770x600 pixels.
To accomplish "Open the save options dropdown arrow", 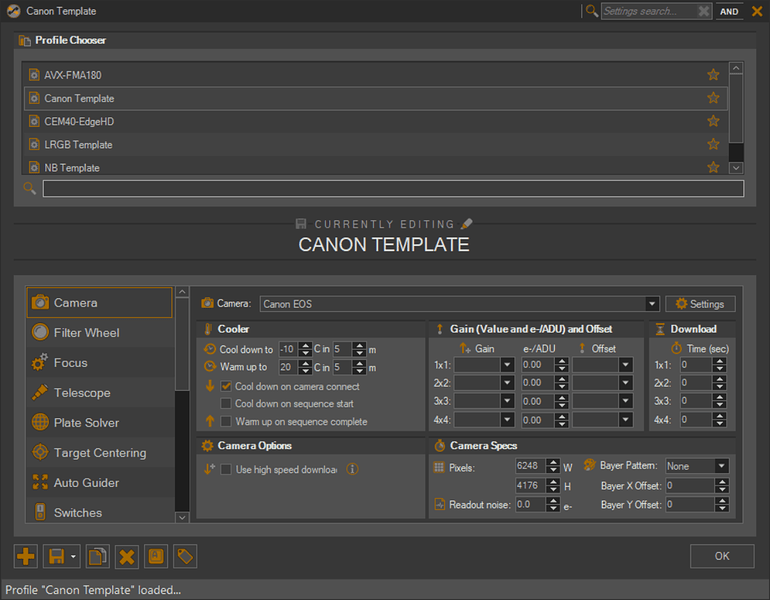I will (x=74, y=556).
